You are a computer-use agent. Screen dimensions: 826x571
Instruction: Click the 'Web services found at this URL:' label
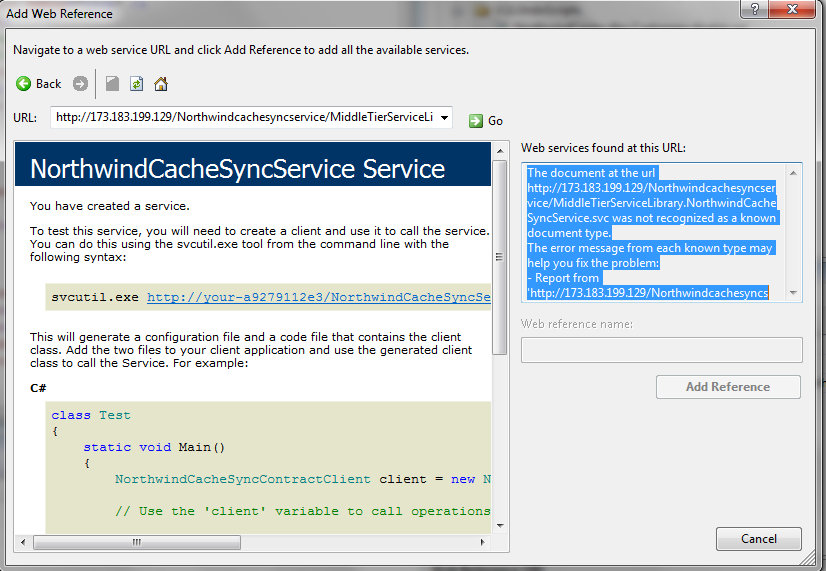click(x=604, y=148)
